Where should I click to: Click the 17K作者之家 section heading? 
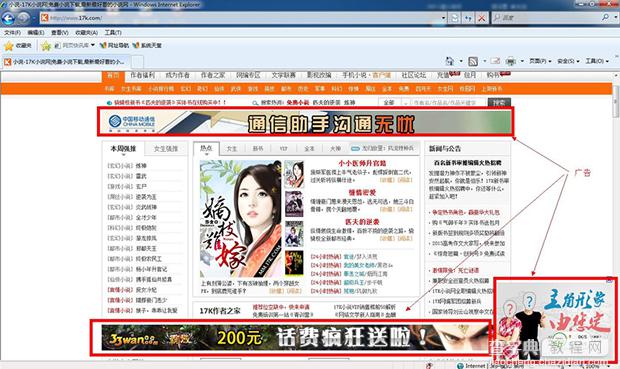tap(220, 311)
